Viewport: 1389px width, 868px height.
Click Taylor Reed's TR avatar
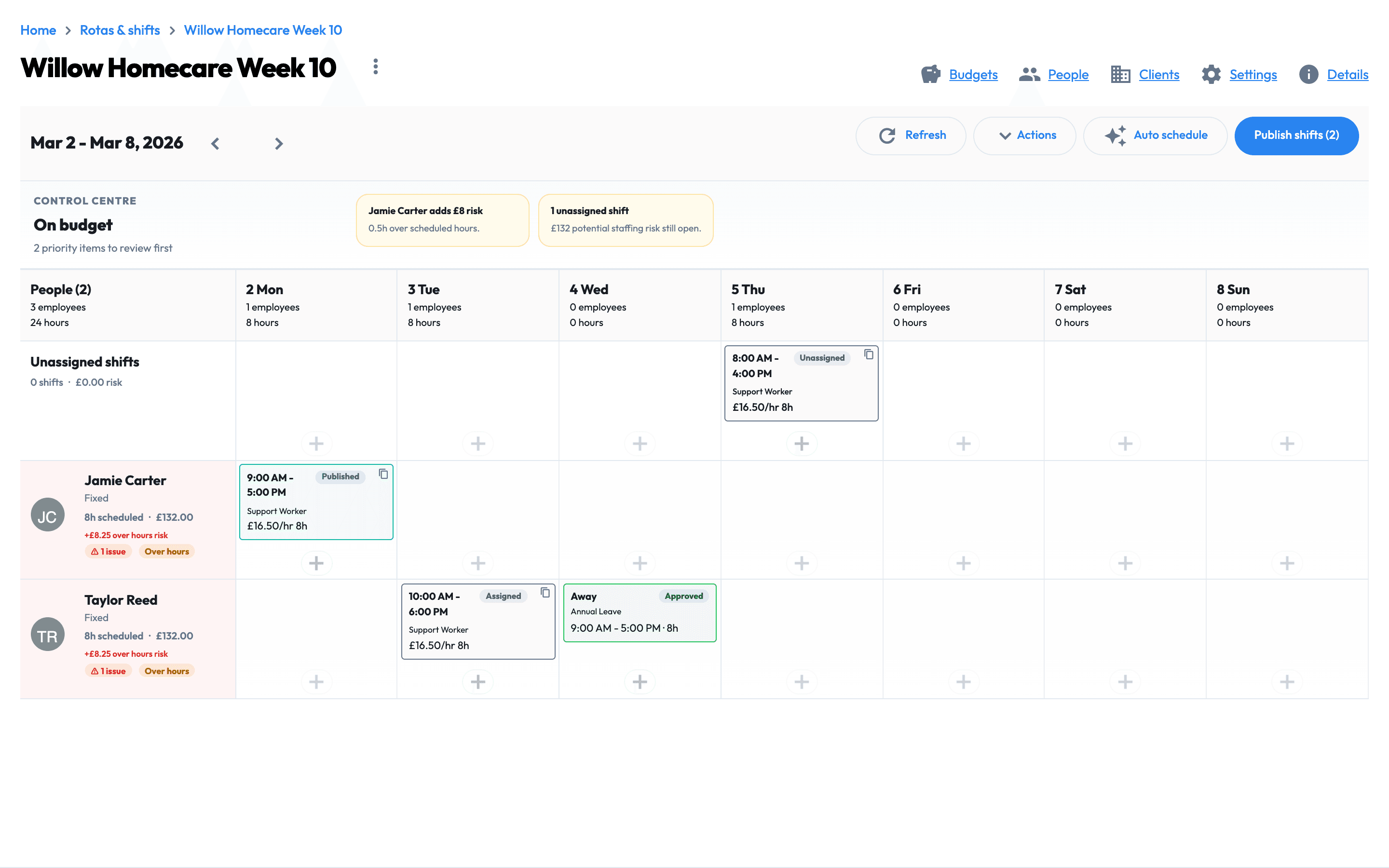[x=48, y=634]
